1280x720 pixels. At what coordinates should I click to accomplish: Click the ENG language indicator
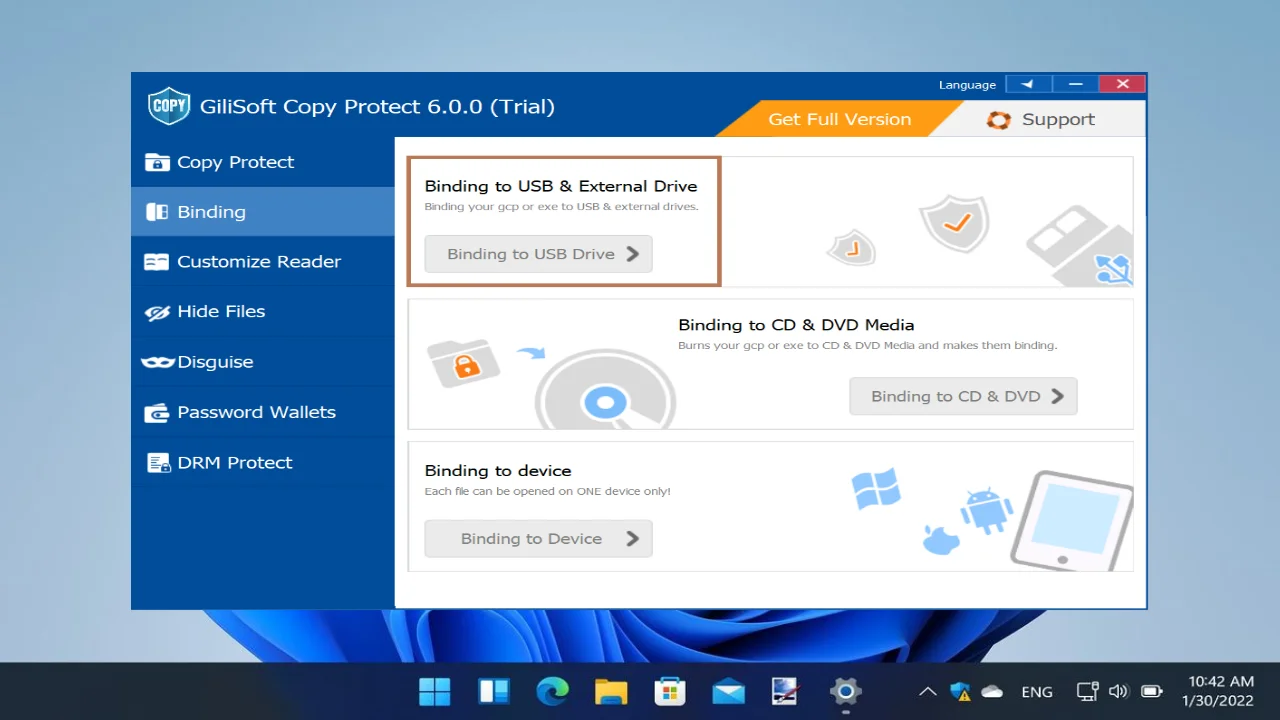[1037, 691]
